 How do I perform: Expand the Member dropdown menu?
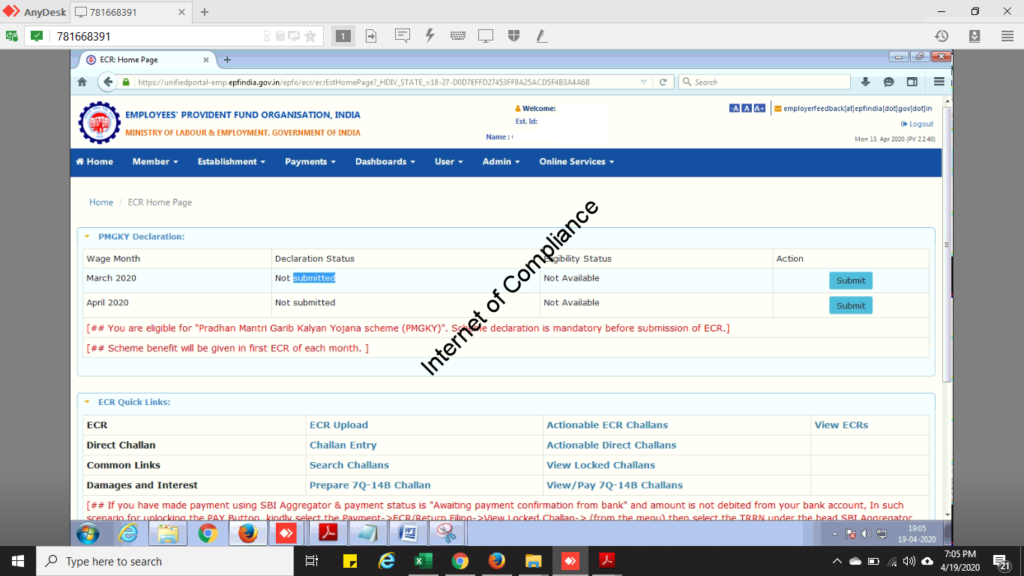(155, 161)
